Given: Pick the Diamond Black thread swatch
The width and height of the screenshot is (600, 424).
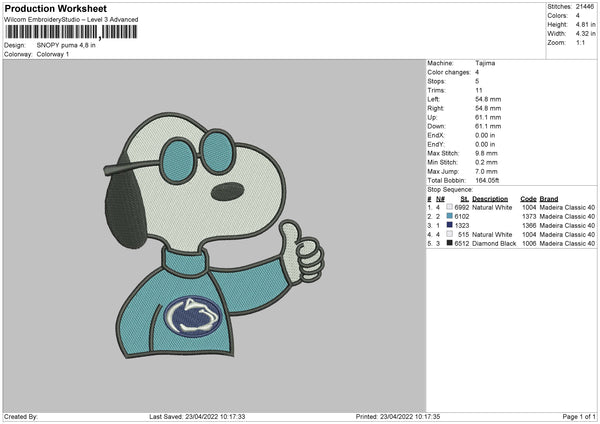Looking at the screenshot, I should (x=451, y=243).
